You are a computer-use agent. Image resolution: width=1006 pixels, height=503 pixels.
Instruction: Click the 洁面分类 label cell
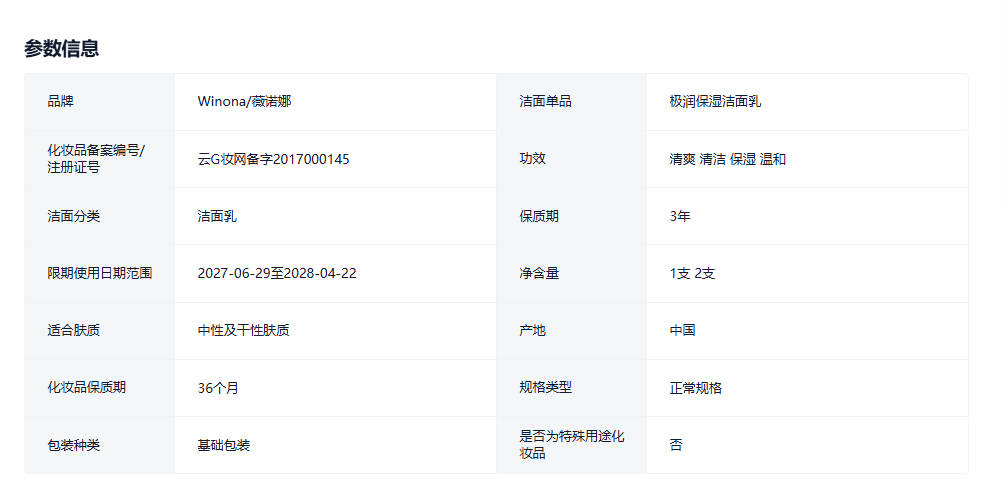point(74,216)
